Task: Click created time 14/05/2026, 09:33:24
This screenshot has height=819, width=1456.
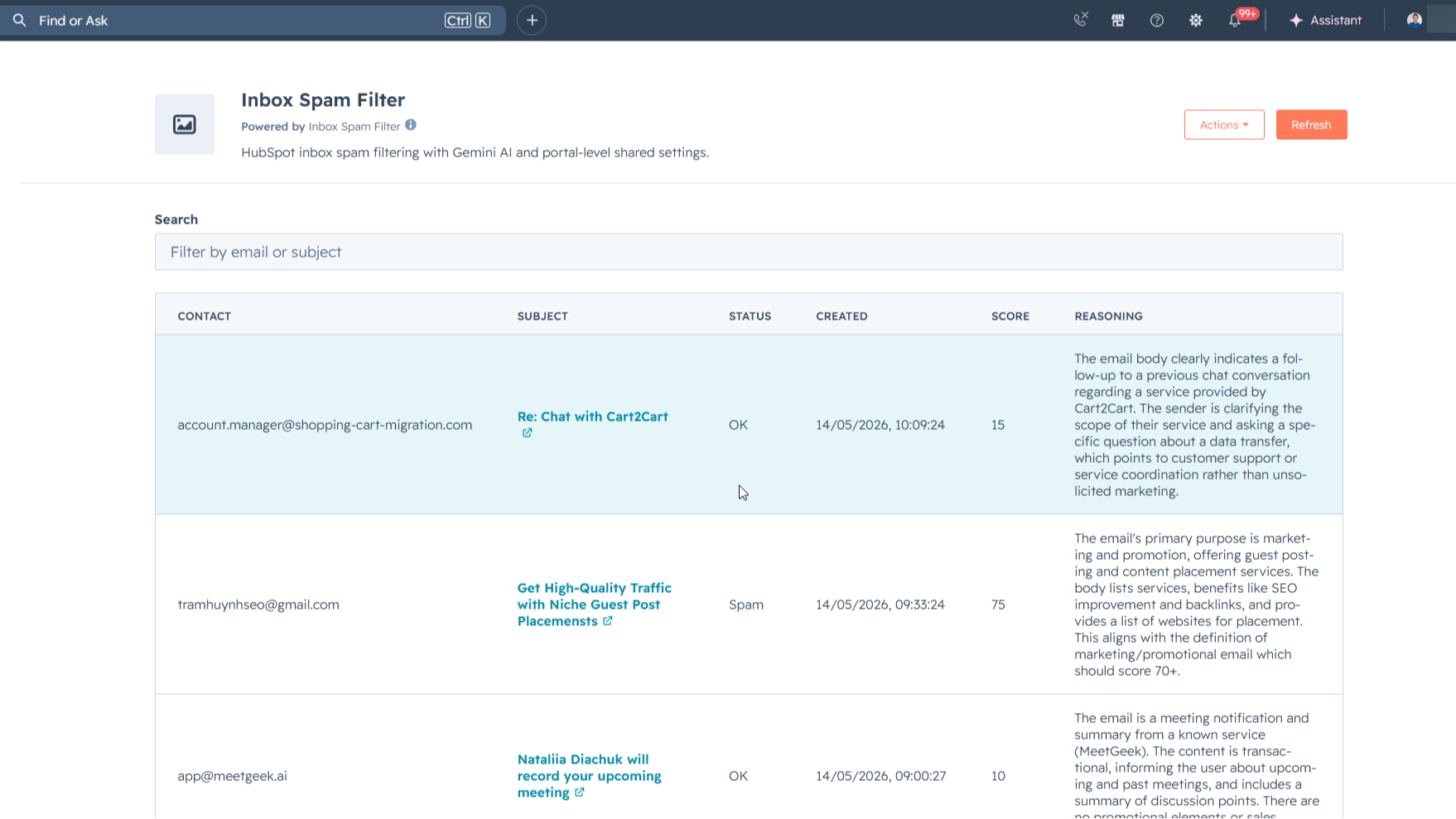Action: point(880,605)
